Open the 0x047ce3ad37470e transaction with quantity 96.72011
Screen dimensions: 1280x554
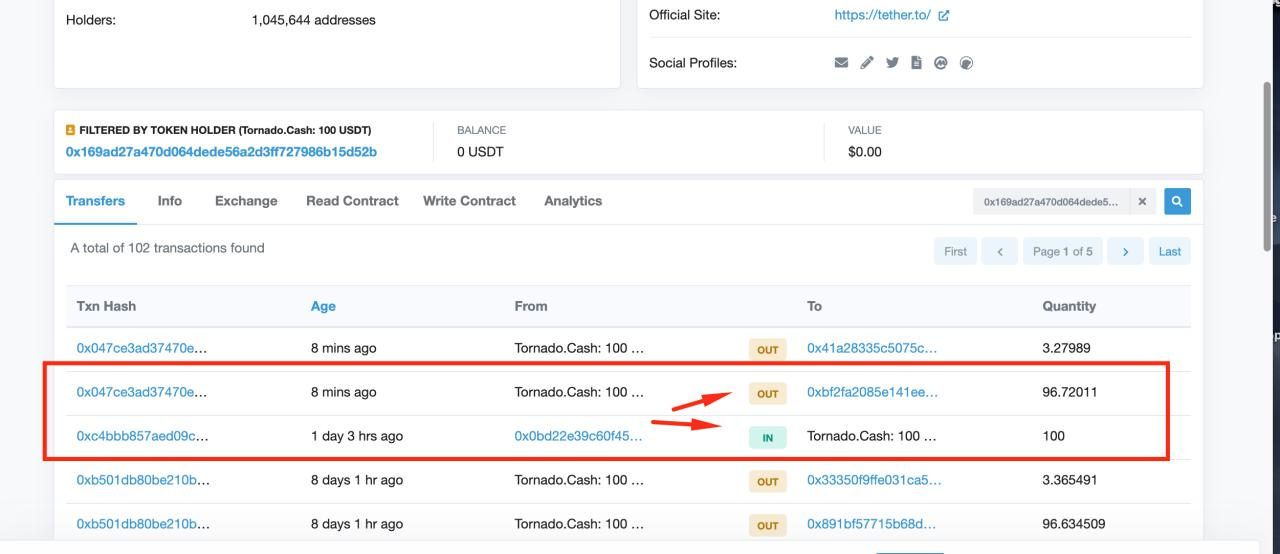tap(142, 392)
